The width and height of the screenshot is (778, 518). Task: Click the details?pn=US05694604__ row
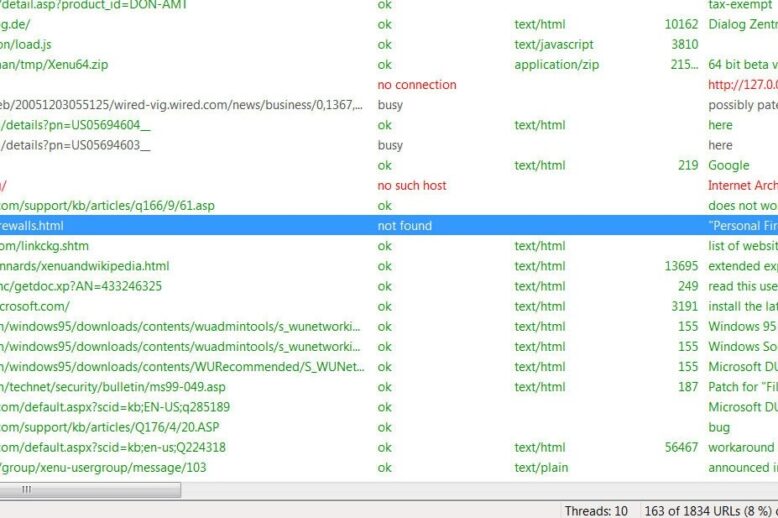click(x=75, y=125)
